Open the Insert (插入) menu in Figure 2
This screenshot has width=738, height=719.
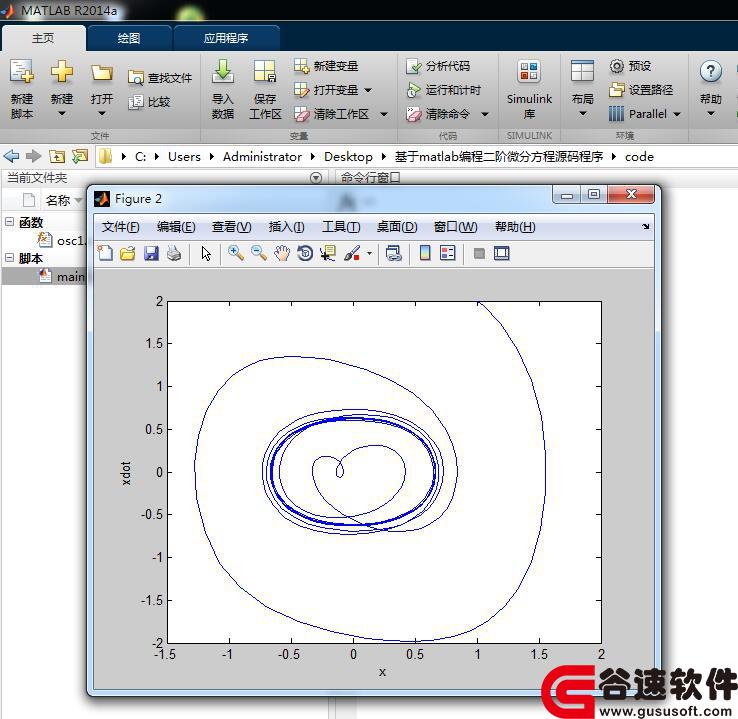(x=286, y=227)
